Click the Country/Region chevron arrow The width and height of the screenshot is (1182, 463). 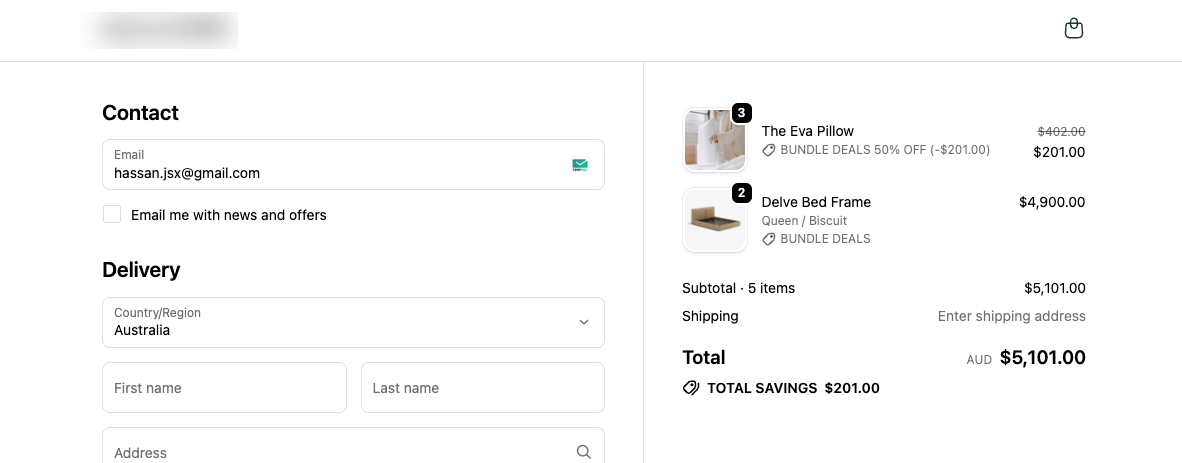pos(584,322)
